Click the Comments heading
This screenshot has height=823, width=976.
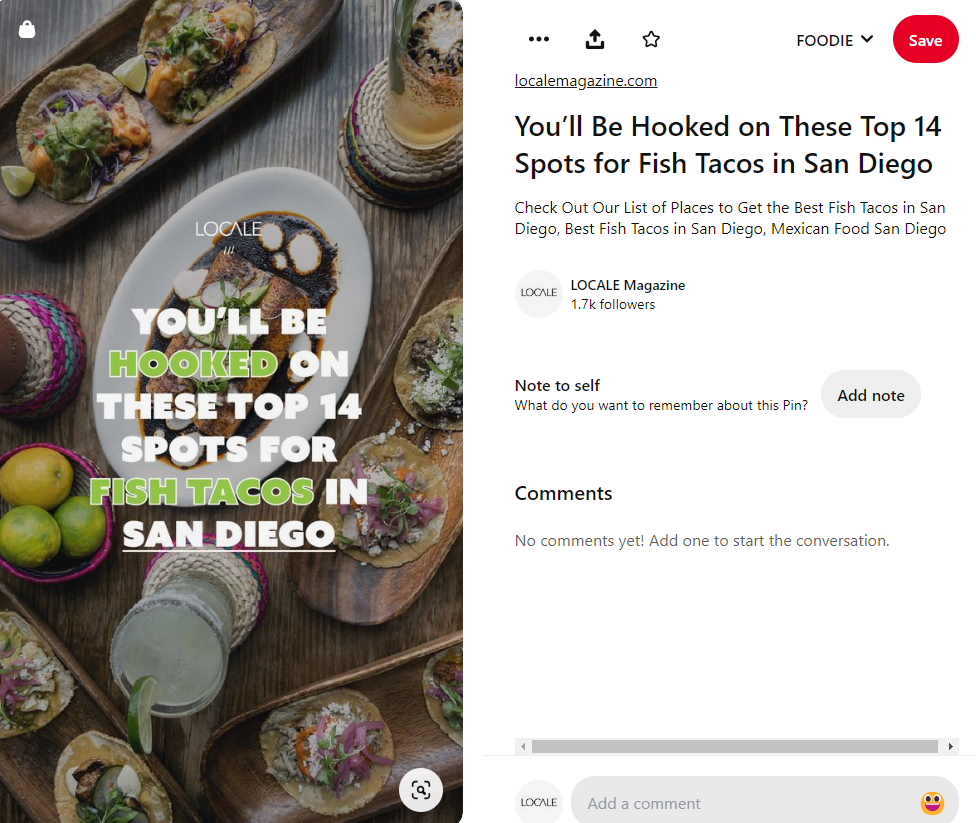tap(563, 493)
